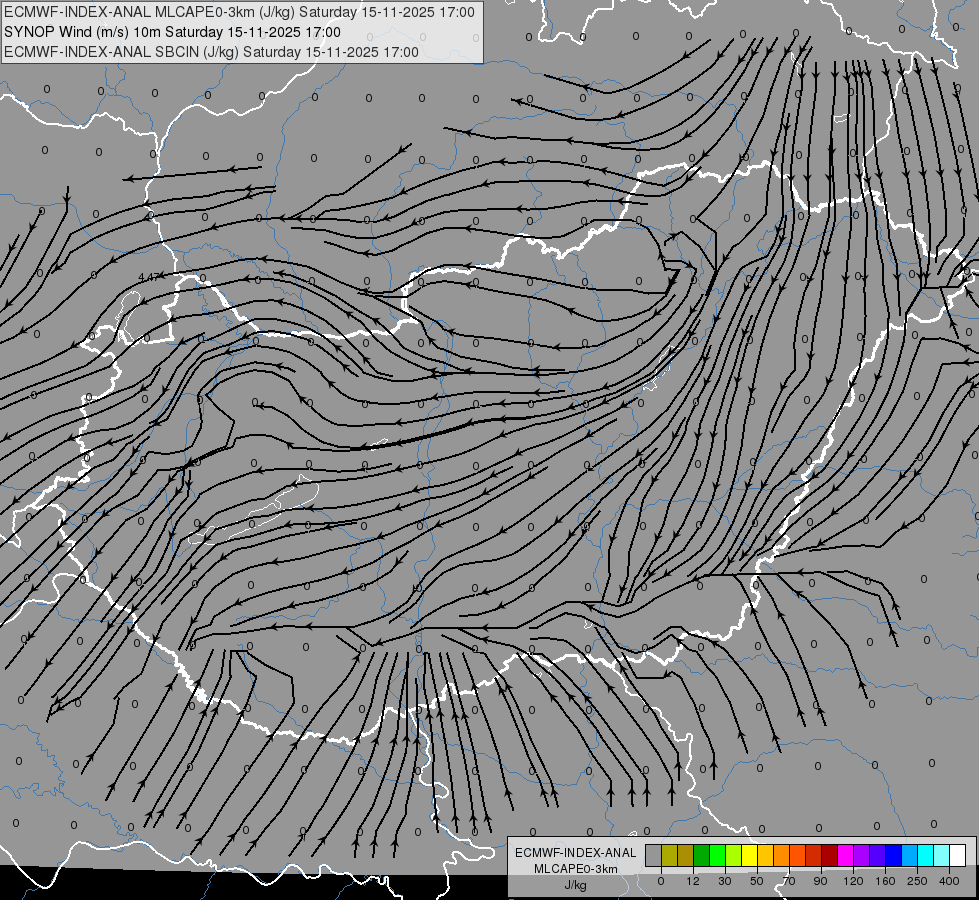The image size is (979, 900).
Task: Select the bright green legend swatch
Action: tap(717, 855)
